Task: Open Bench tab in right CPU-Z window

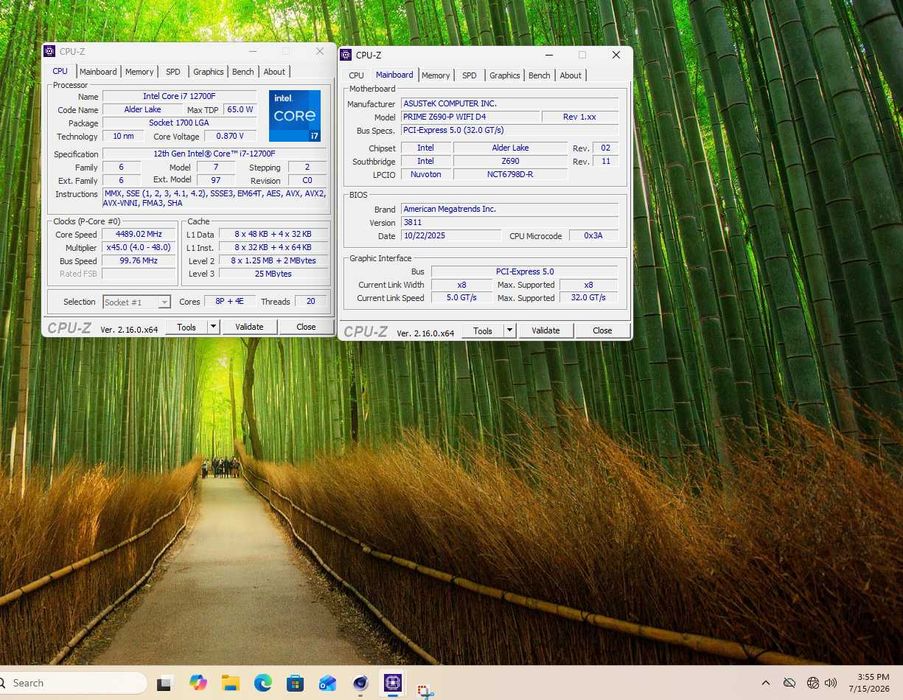Action: coord(539,75)
